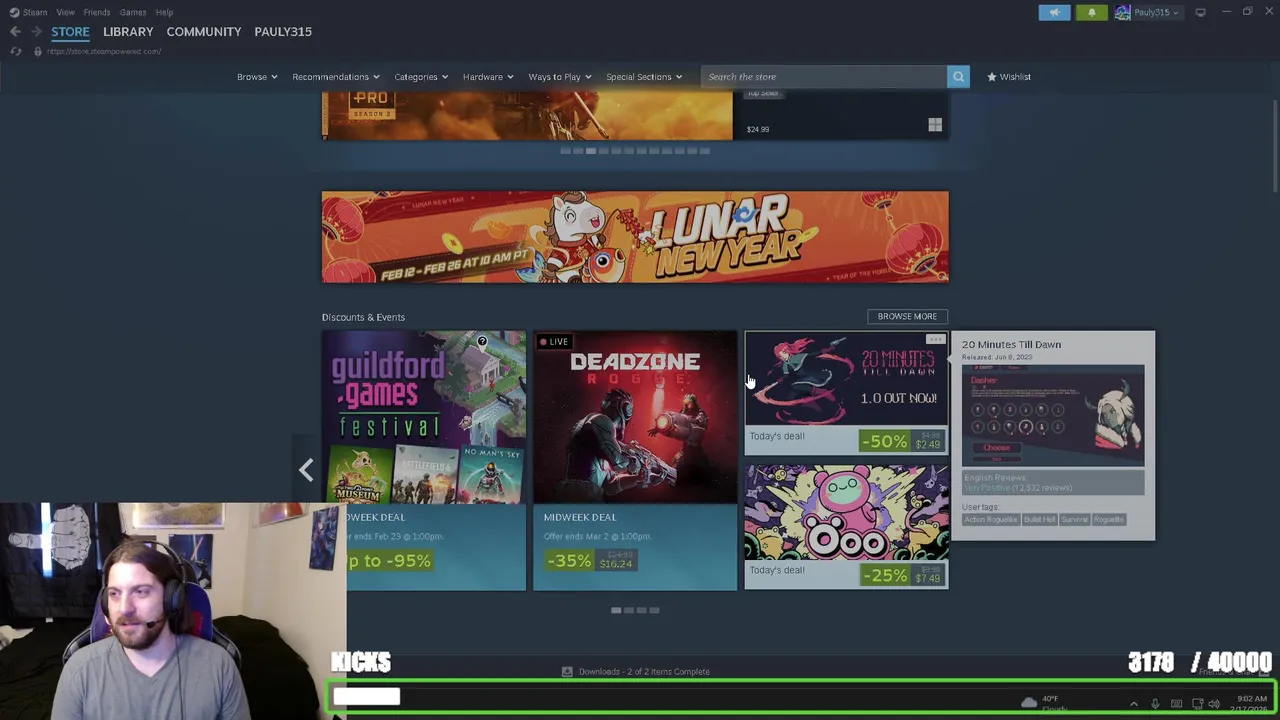
Task: Open the taskbar clock and date
Action: coord(1251,704)
